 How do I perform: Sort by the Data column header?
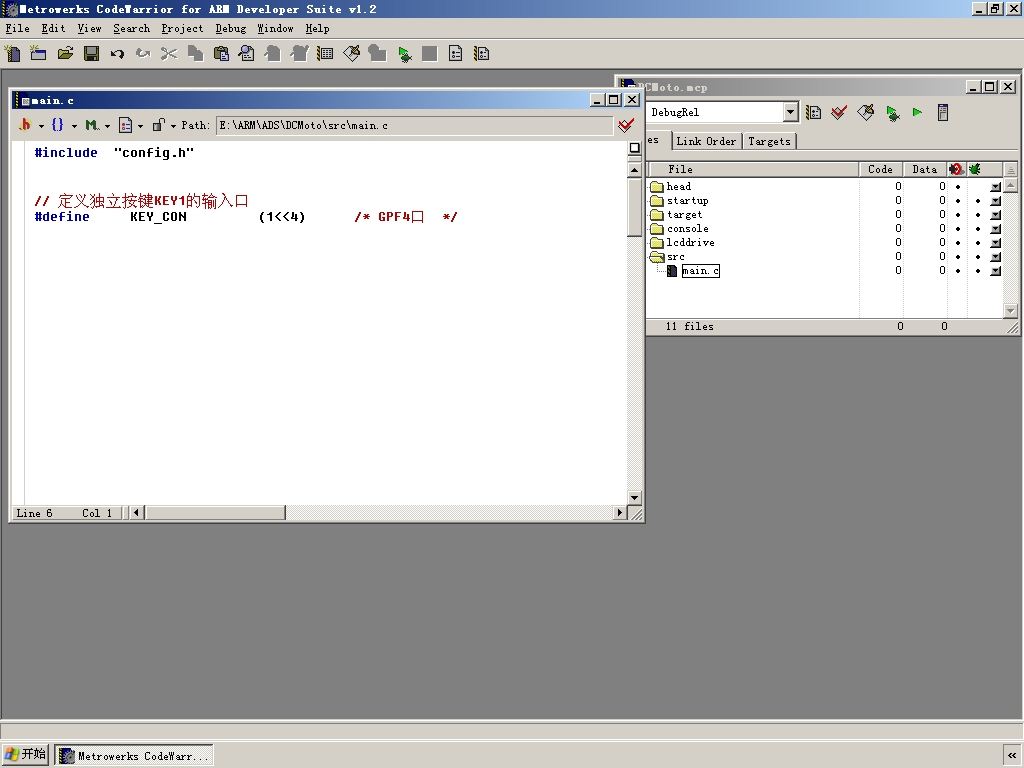(925, 169)
